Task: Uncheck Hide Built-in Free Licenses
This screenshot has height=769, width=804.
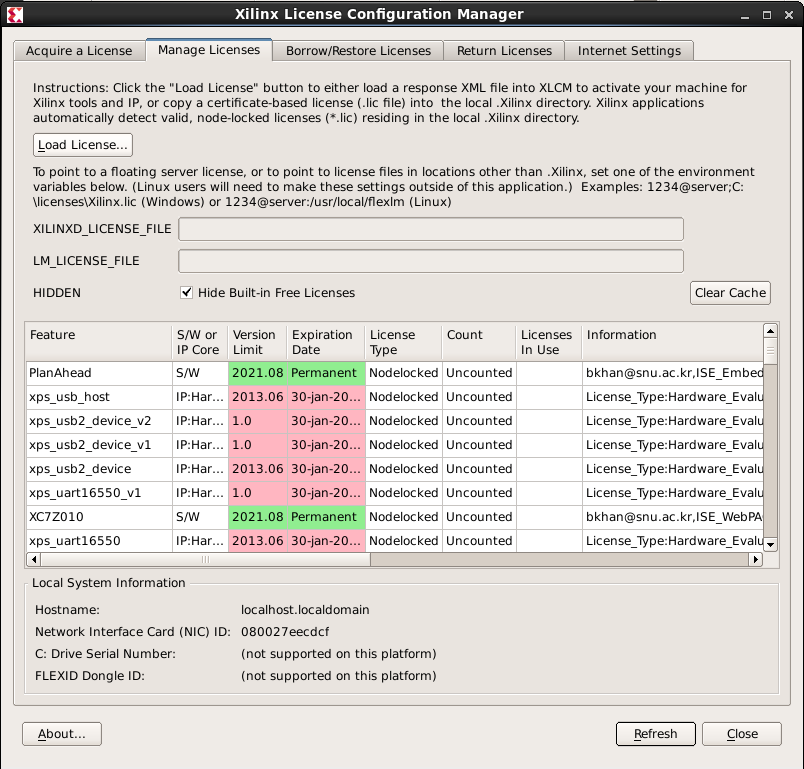Action: click(186, 292)
